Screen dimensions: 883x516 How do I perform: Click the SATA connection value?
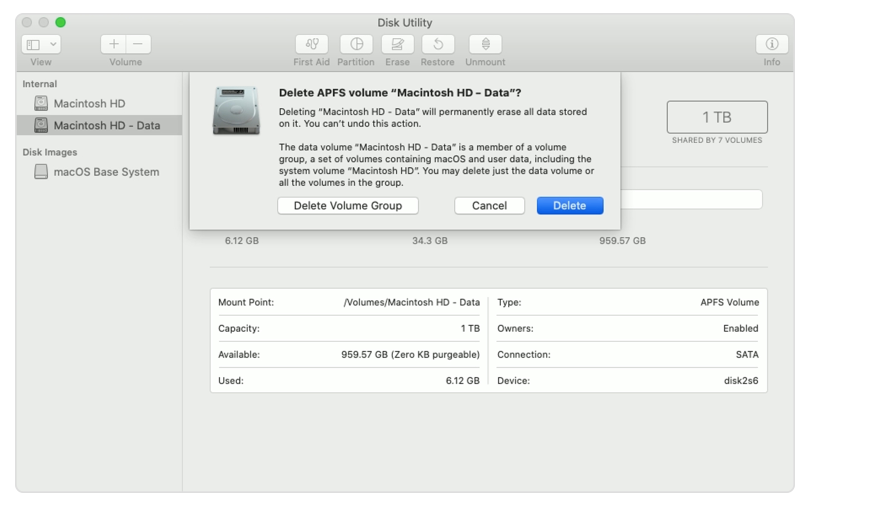[747, 355]
